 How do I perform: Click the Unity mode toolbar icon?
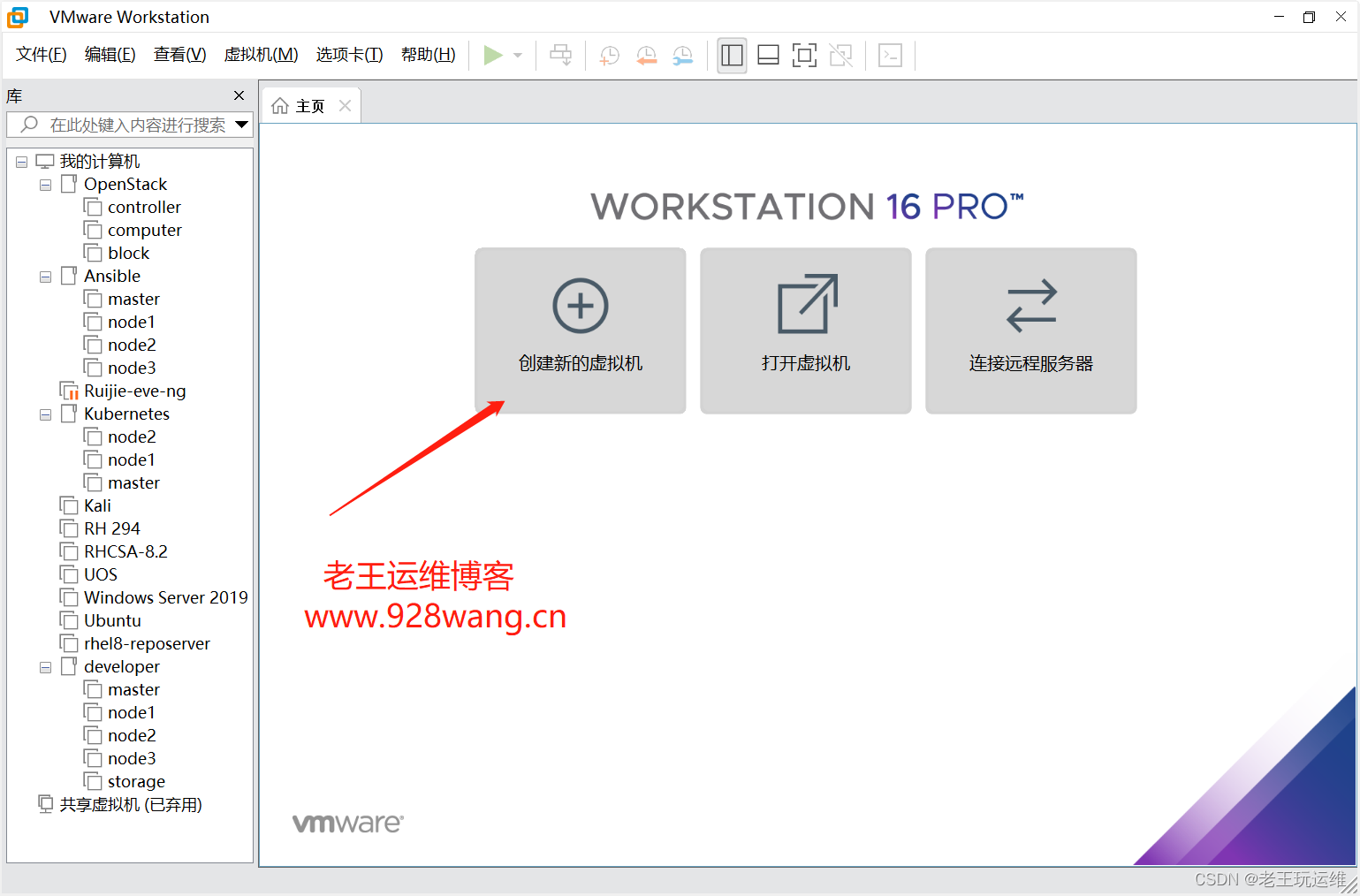click(841, 56)
